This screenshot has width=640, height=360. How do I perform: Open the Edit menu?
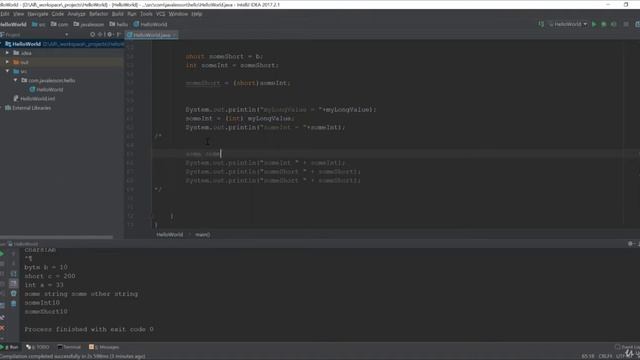[x=4, y=14]
